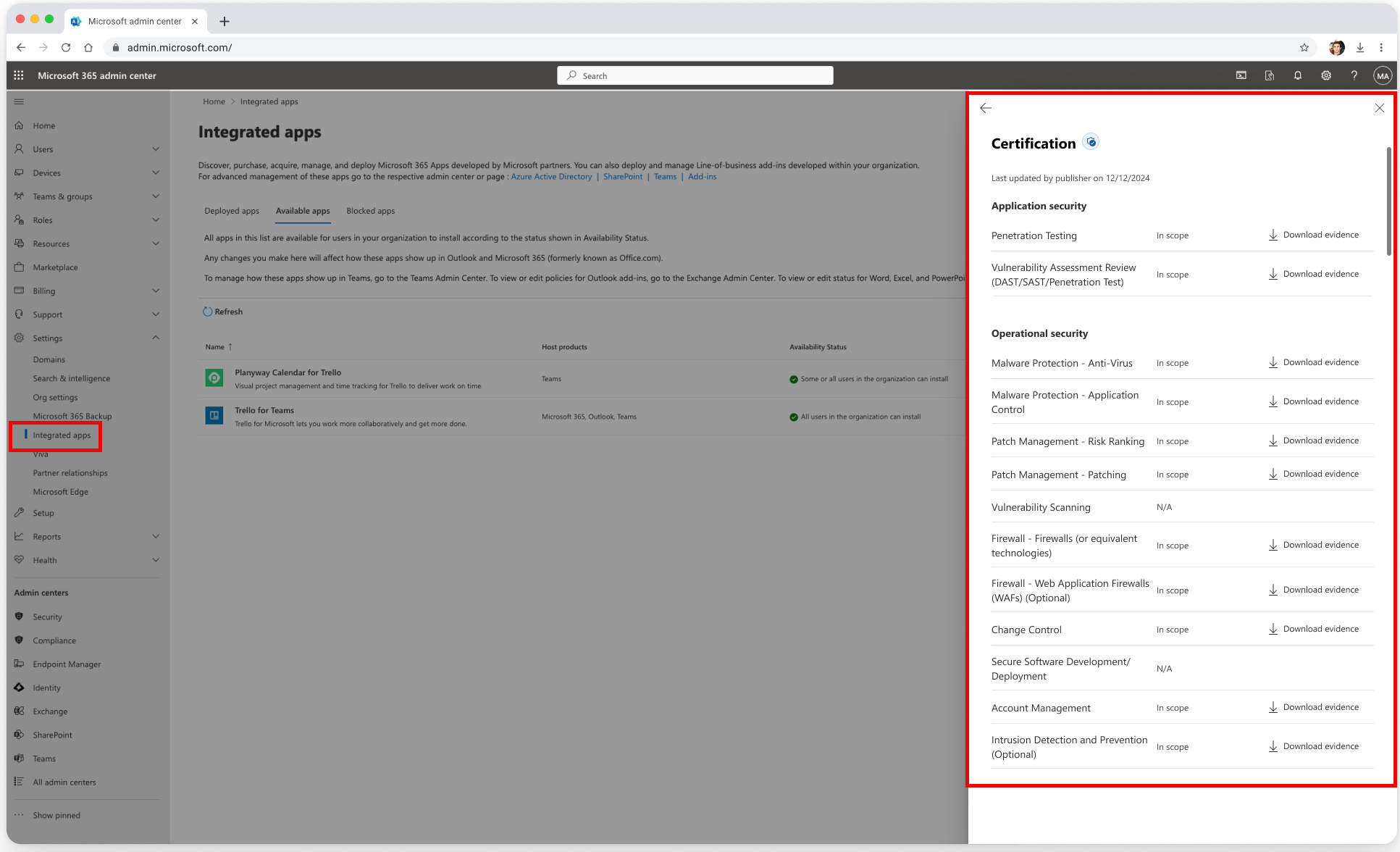Click the Refresh icon to reload apps
The image size is (1400, 852).
(208, 311)
